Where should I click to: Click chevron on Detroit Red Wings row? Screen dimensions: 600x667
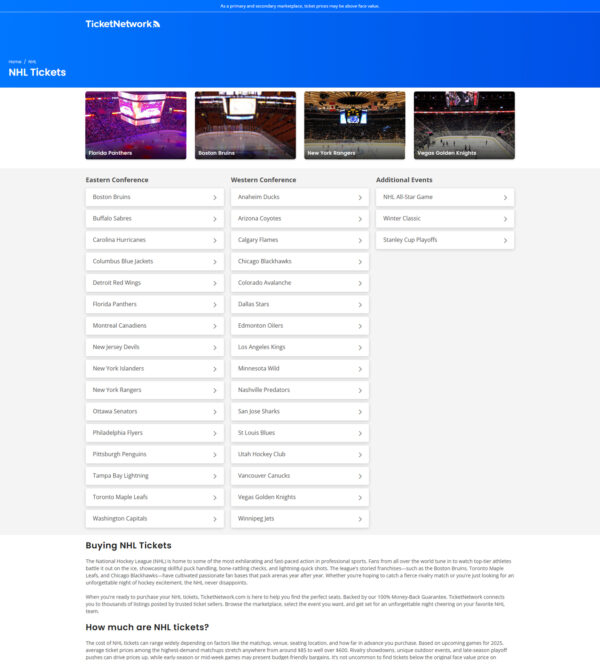215,283
